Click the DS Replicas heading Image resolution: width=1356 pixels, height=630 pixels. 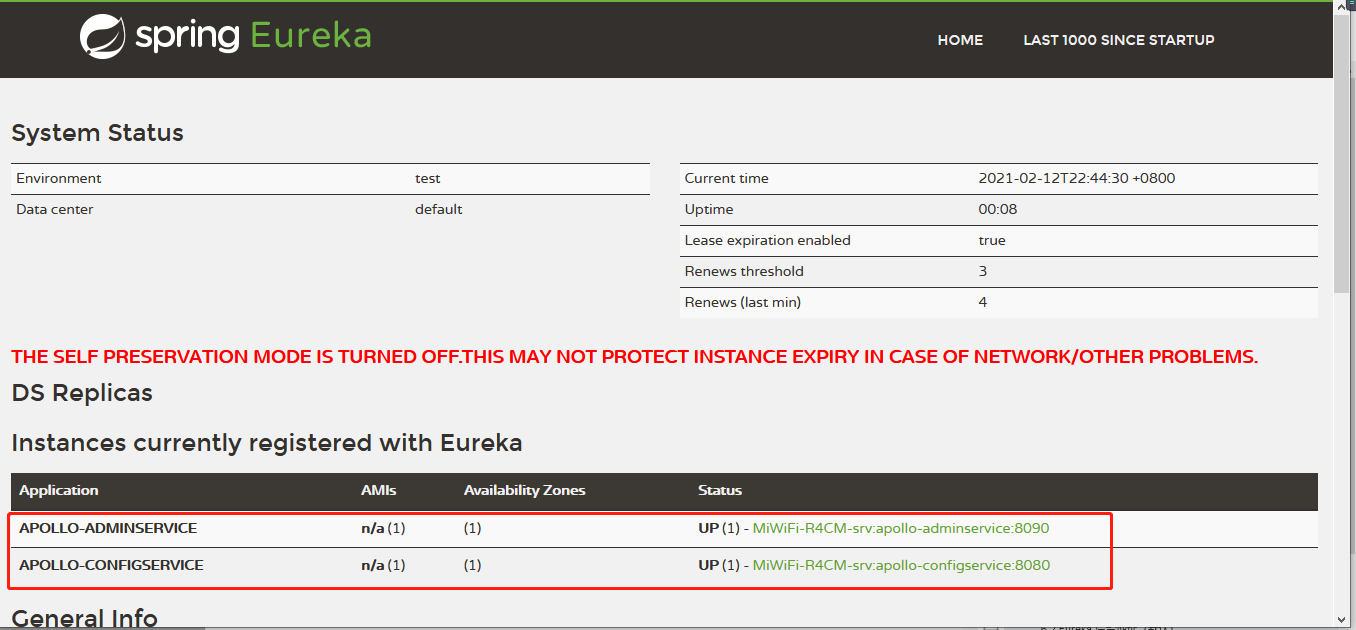[82, 392]
